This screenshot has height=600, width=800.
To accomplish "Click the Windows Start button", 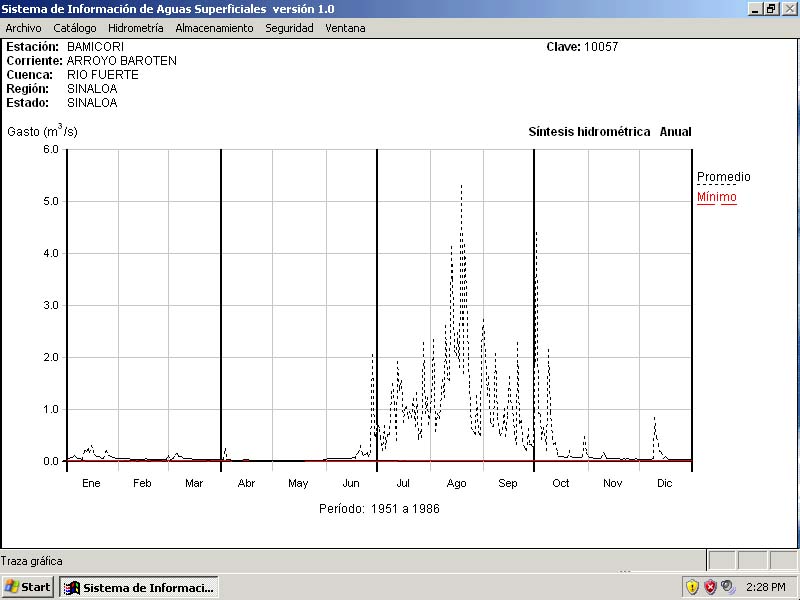I will pos(28,587).
